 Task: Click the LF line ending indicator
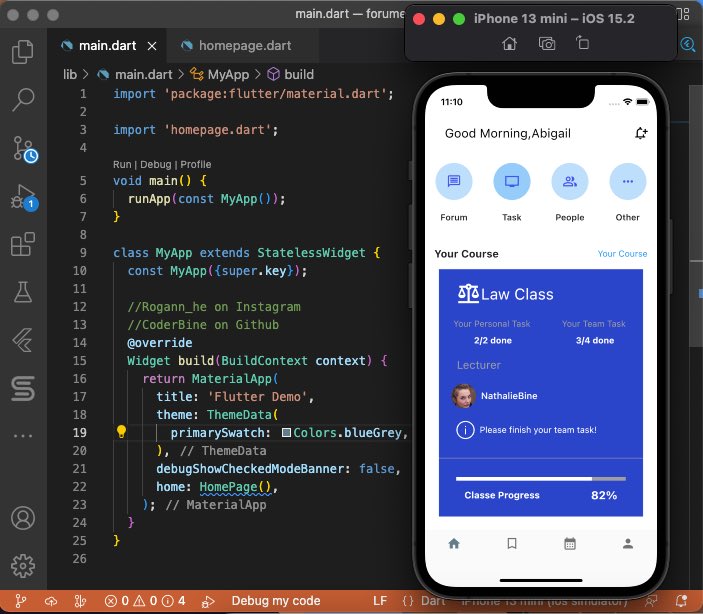[x=380, y=601]
